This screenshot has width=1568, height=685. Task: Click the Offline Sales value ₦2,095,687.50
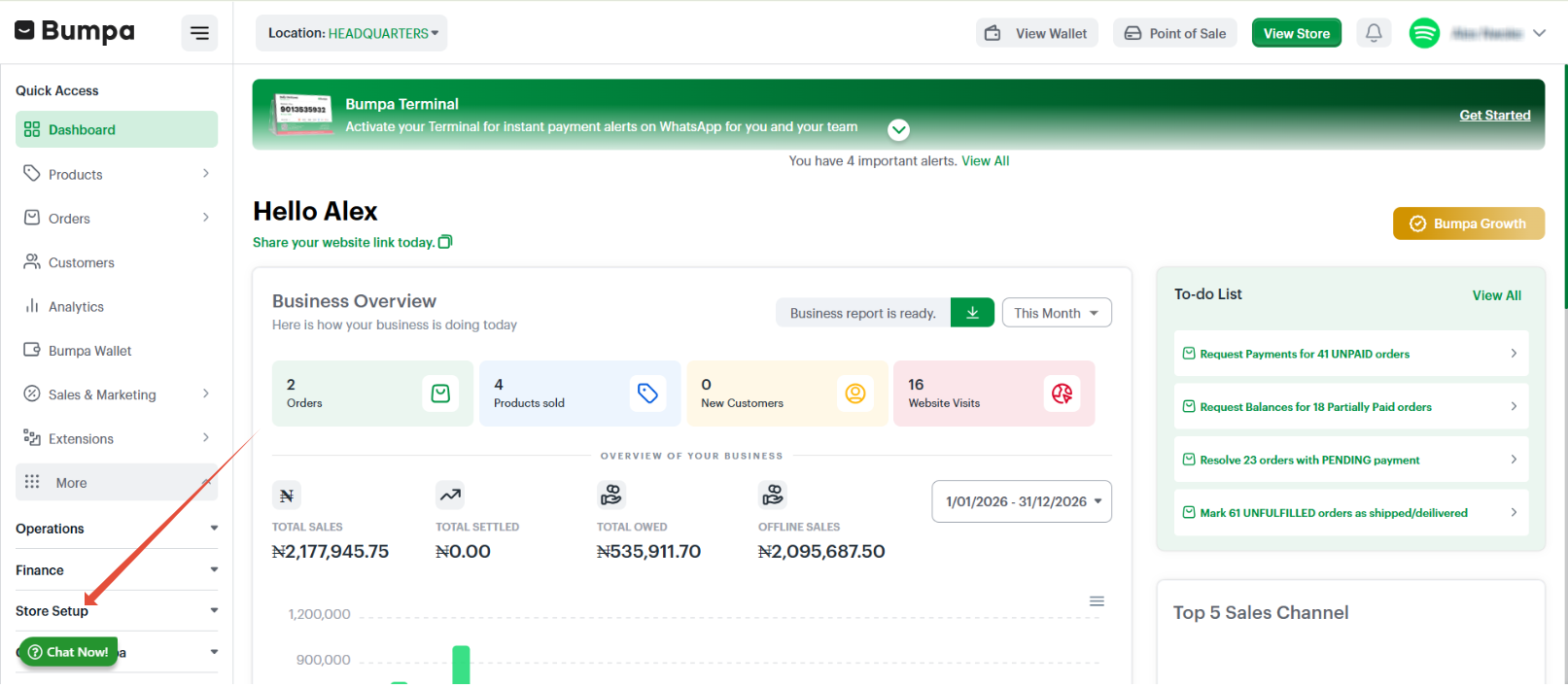pyautogui.click(x=821, y=551)
